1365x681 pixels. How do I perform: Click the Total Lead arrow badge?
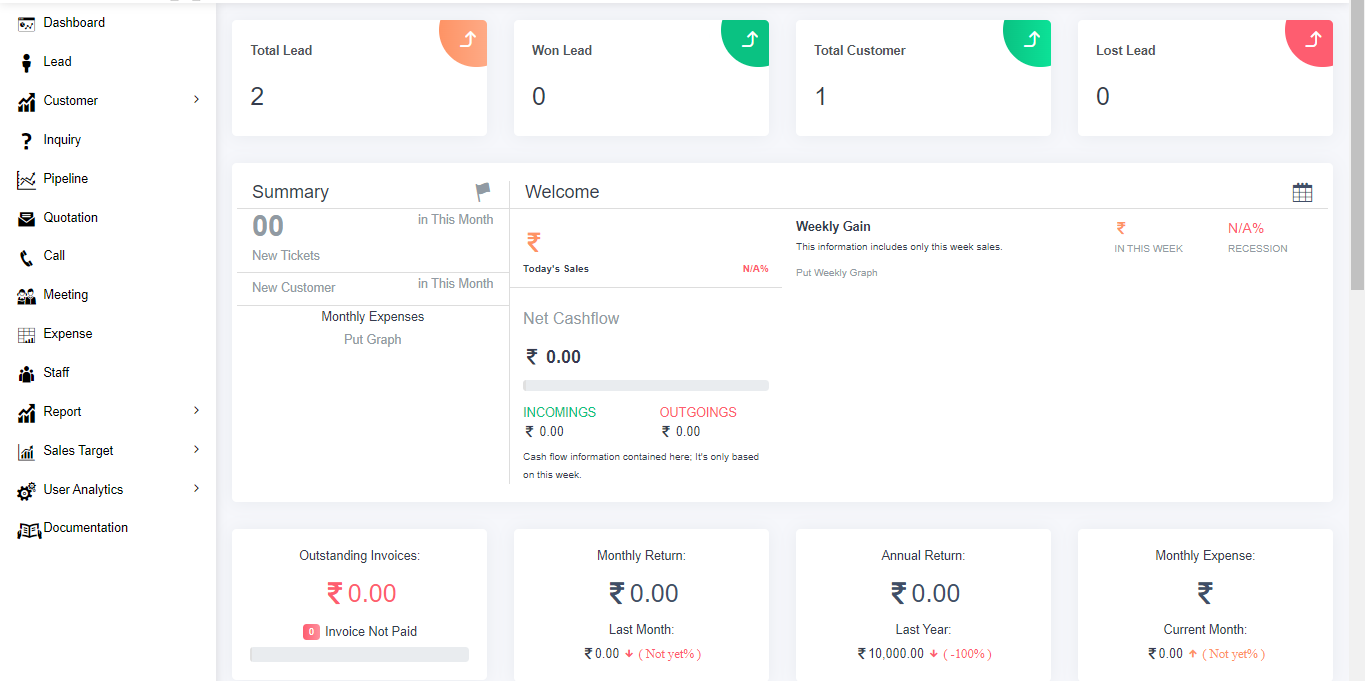click(467, 40)
